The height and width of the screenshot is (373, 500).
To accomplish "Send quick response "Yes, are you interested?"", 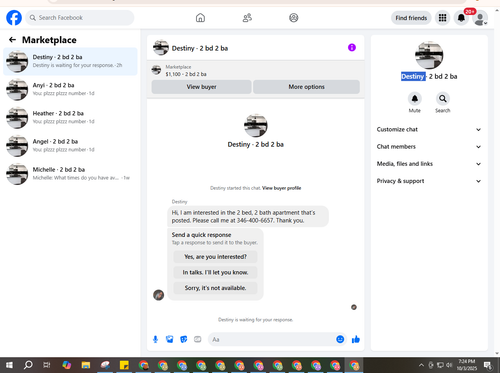I will point(215,257).
